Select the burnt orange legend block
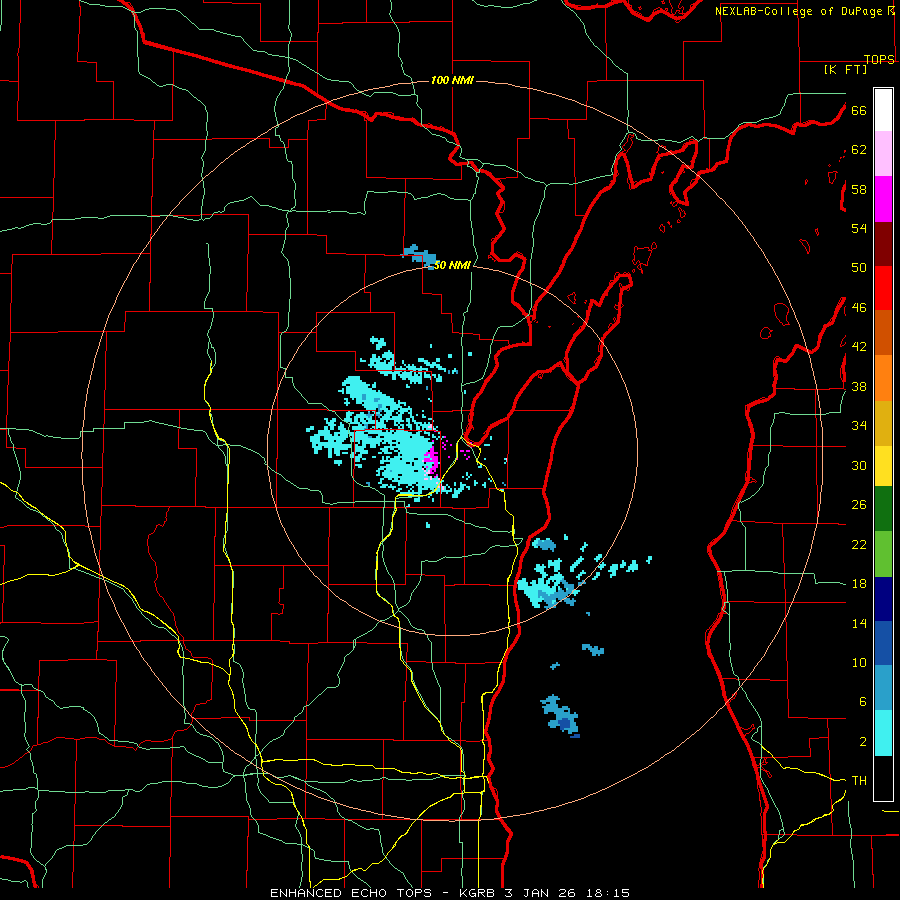This screenshot has height=900, width=900. pos(883,332)
